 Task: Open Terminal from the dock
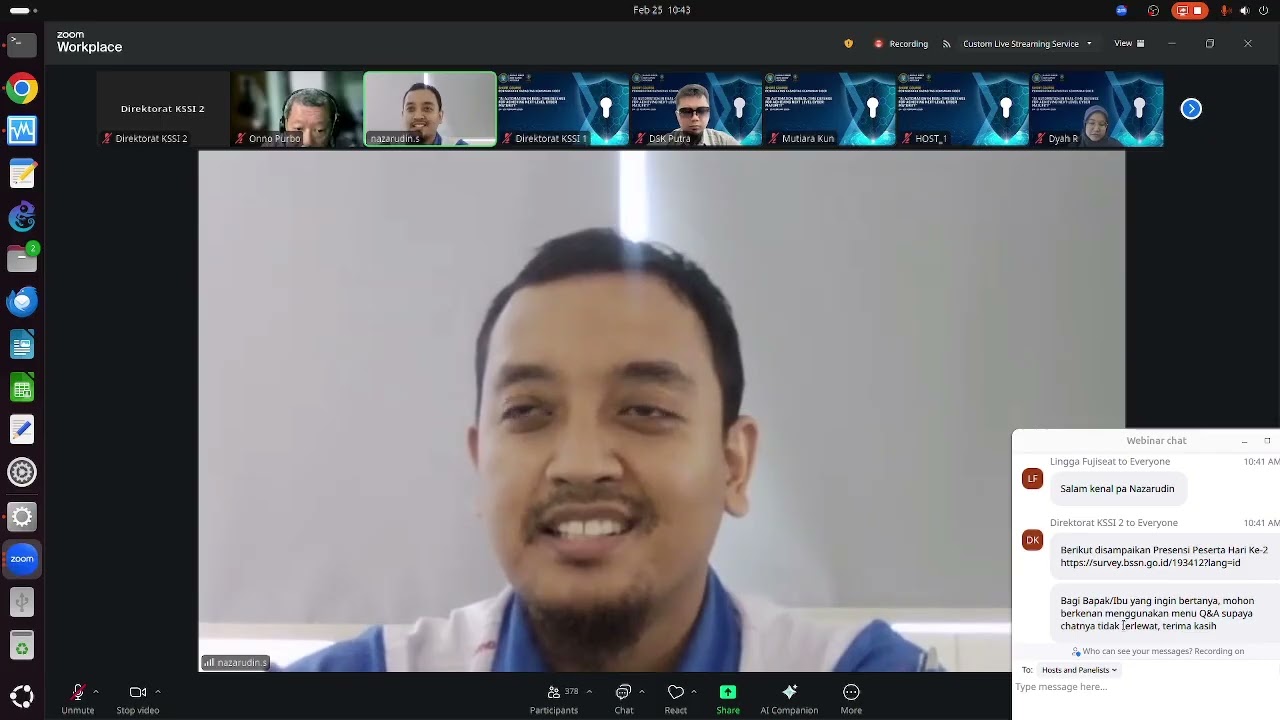(x=22, y=44)
